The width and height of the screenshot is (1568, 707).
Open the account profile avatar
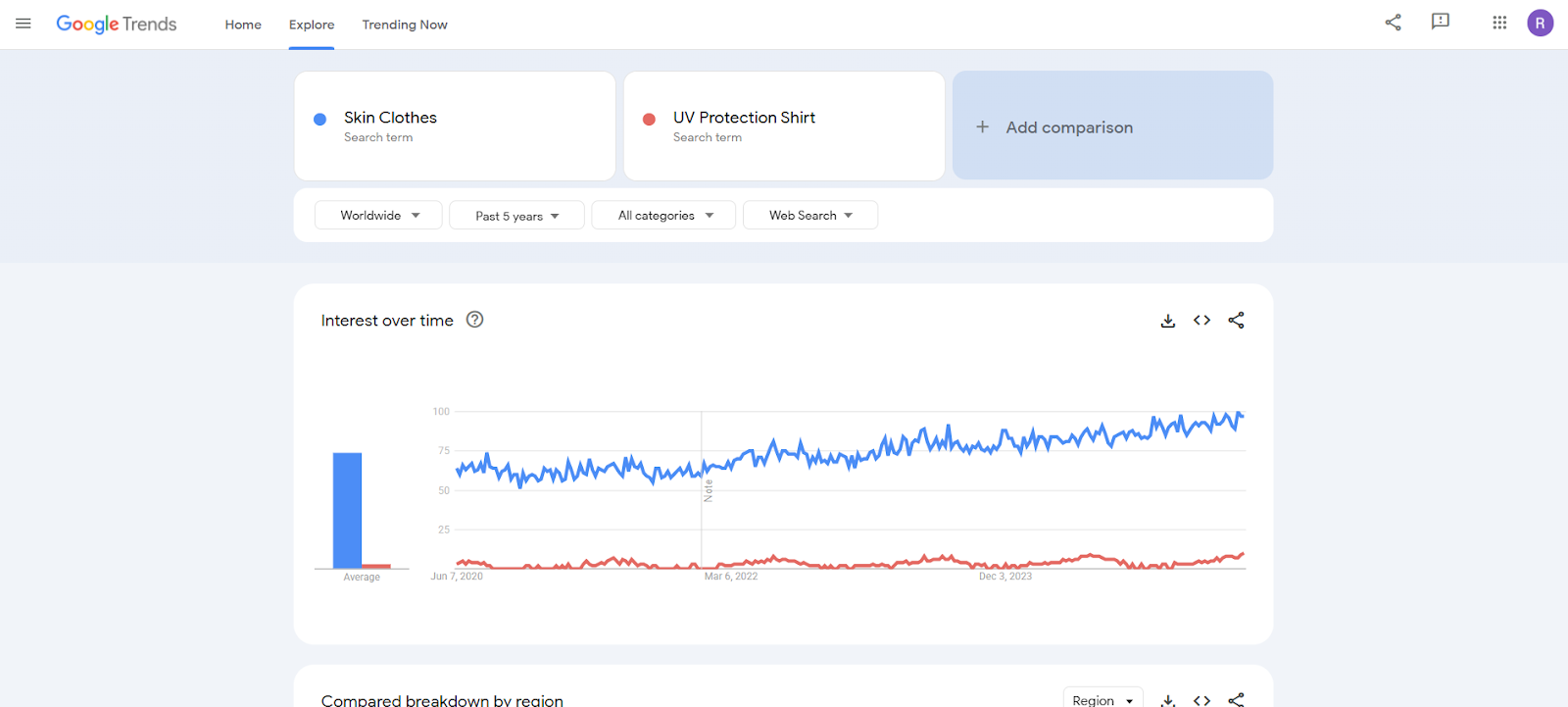[x=1540, y=23]
